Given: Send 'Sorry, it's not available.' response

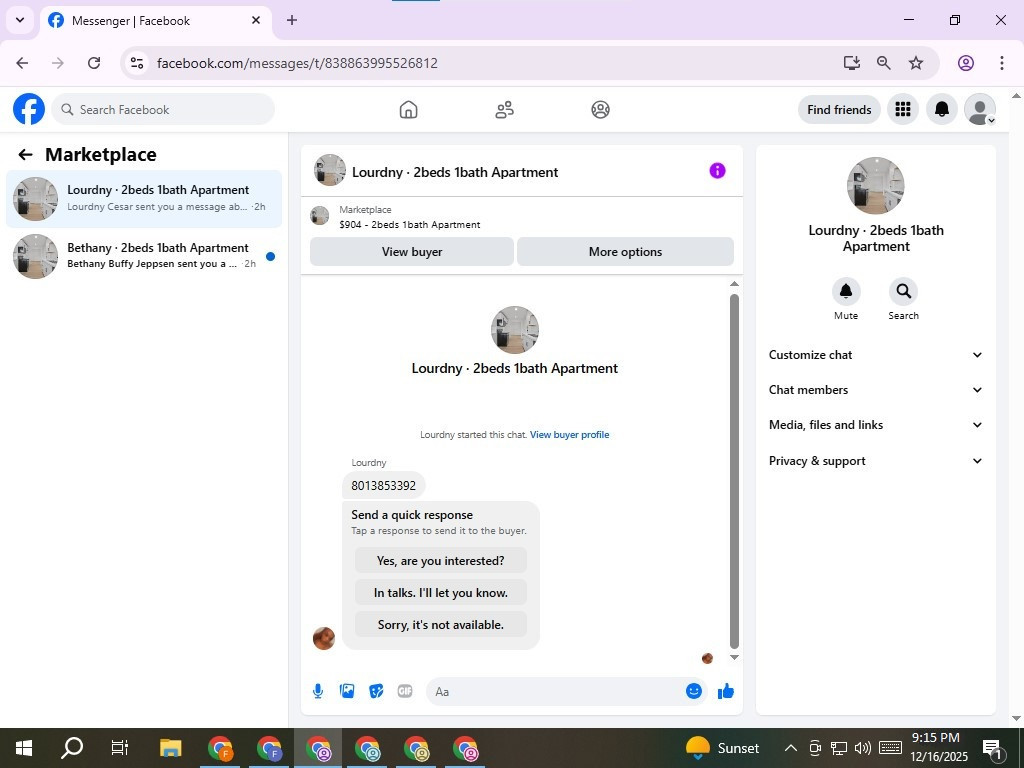Looking at the screenshot, I should [x=441, y=624].
